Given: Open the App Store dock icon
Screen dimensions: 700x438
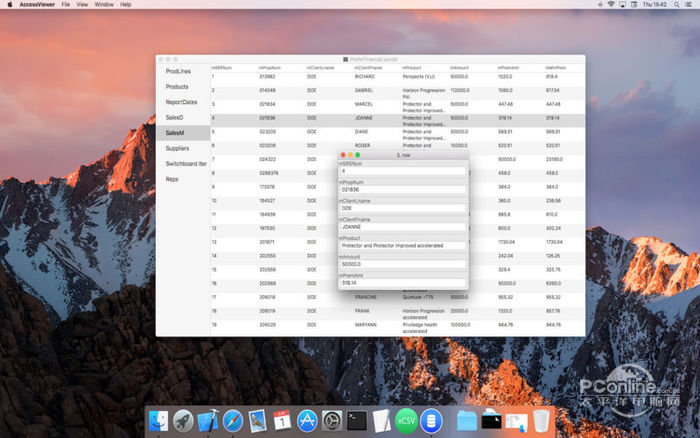Looking at the screenshot, I should pyautogui.click(x=307, y=422).
